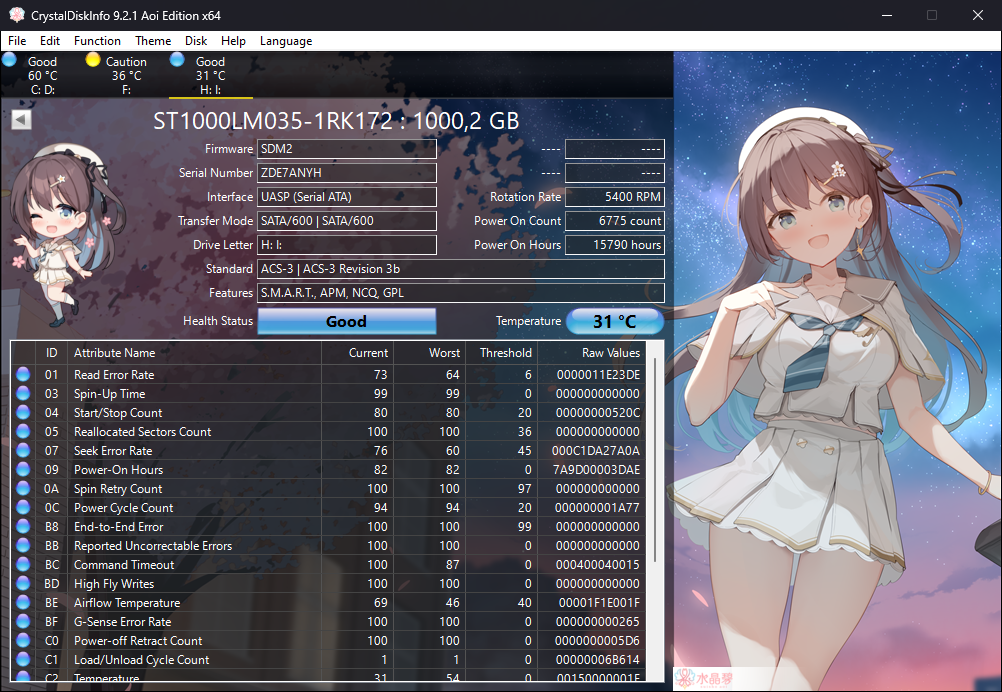Viewport: 1002px width, 692px height.
Task: Click the Power On Count field
Action: pos(615,221)
